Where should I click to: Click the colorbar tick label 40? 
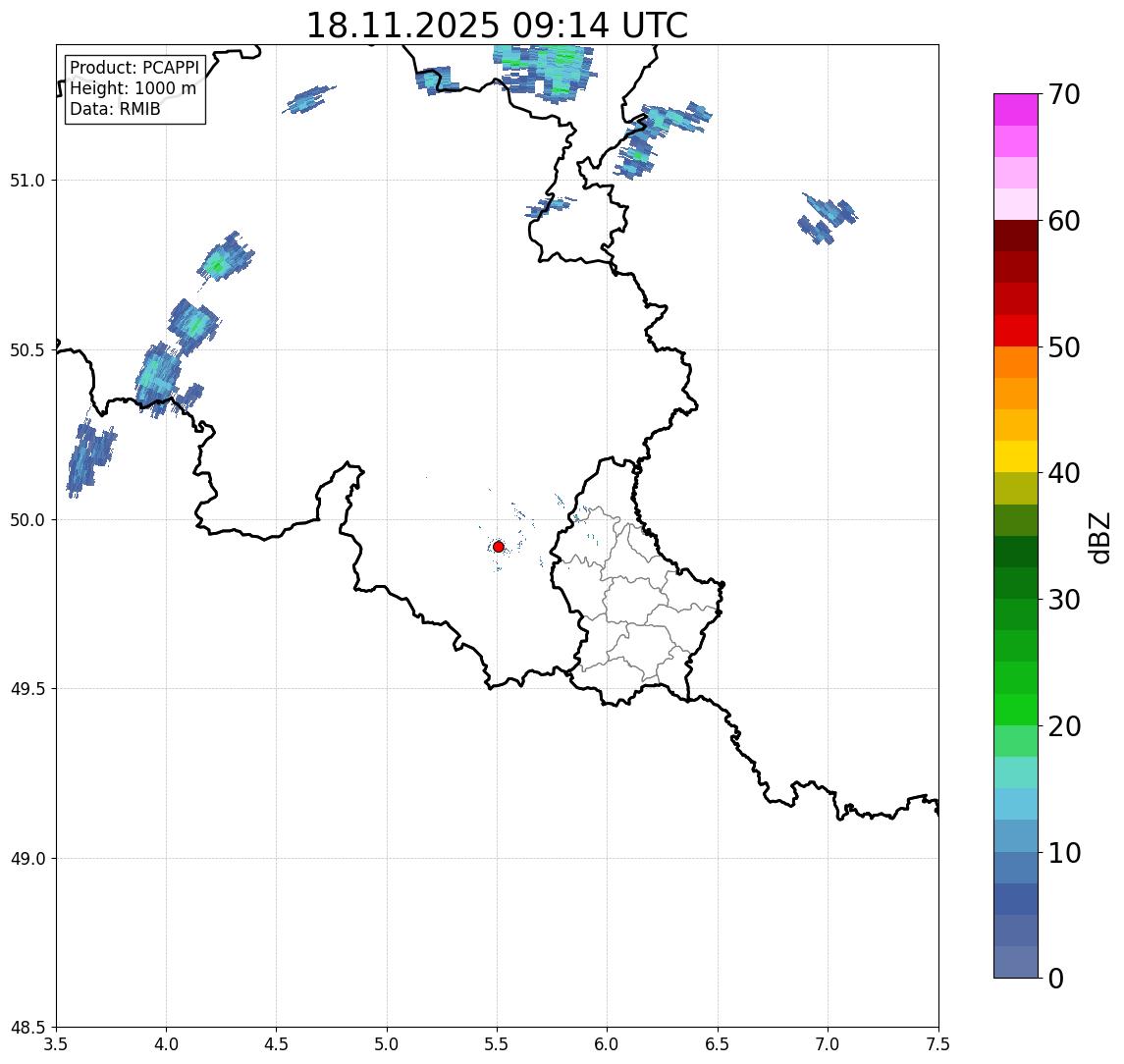(x=1064, y=473)
